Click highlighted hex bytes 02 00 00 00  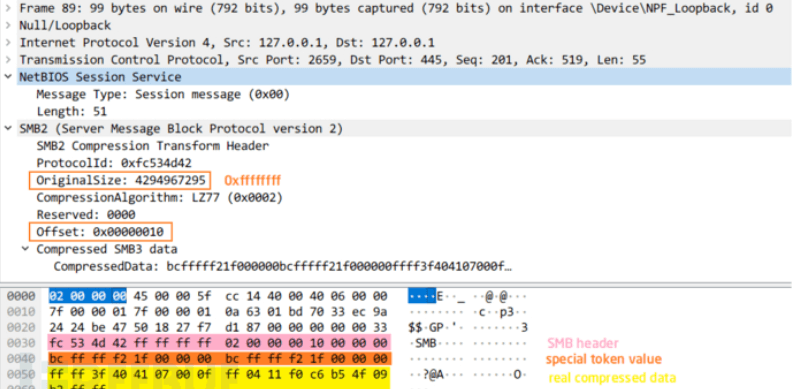[x=87, y=296]
